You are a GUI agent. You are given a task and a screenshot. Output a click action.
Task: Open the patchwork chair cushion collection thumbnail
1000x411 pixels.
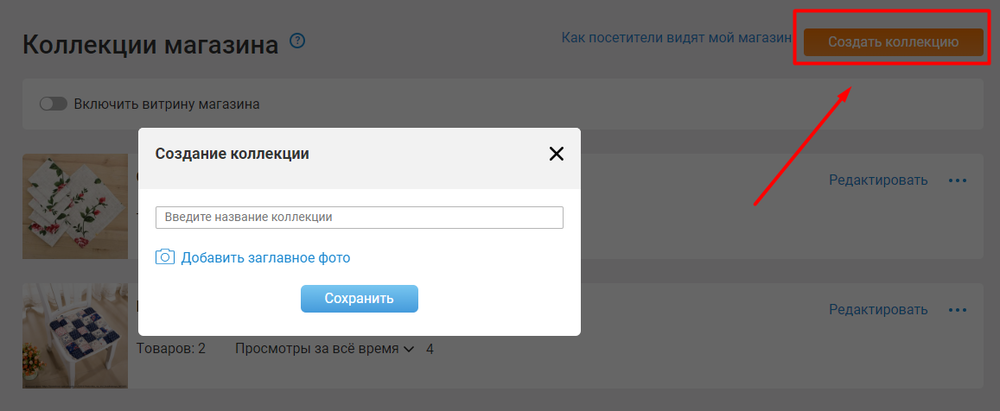point(75,336)
